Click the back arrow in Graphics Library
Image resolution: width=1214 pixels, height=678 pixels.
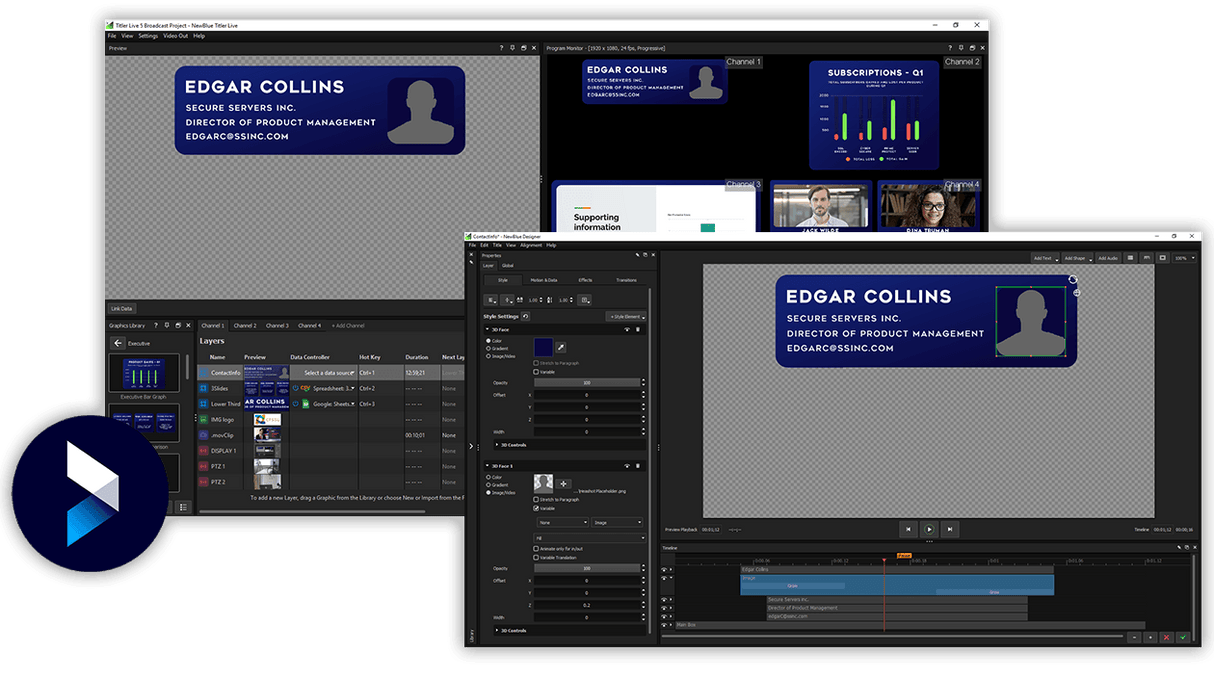click(x=118, y=343)
